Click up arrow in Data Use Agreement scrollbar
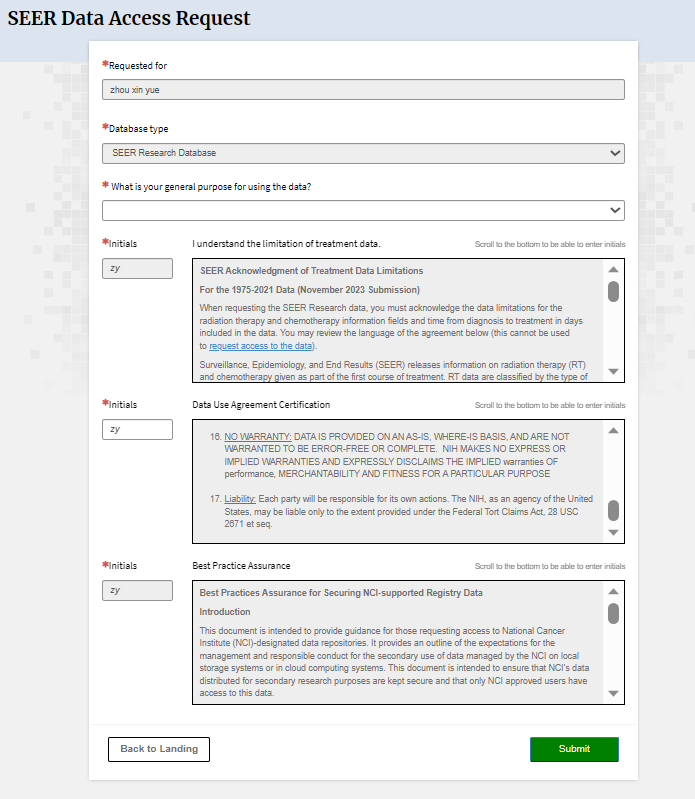695x799 pixels. point(613,431)
